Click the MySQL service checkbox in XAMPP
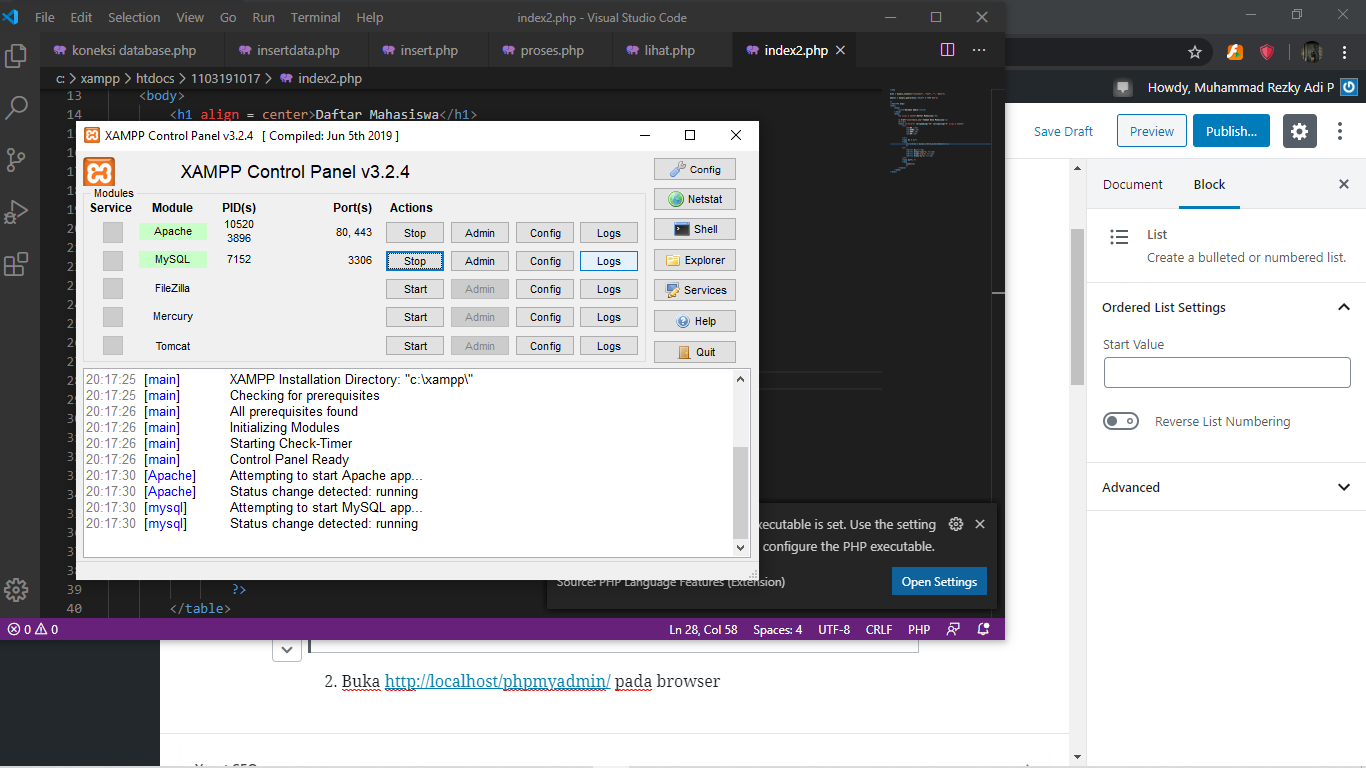1366x768 pixels. 113,260
